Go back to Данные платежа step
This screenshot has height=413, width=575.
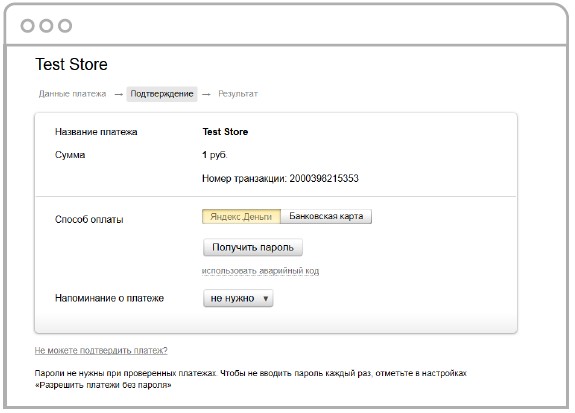tap(72, 94)
